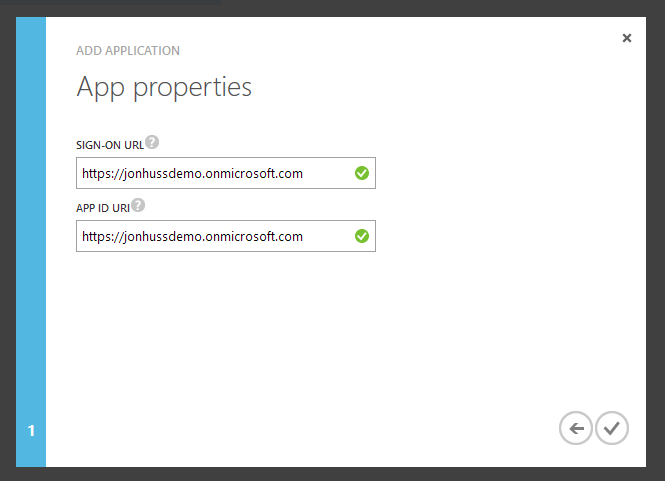The height and width of the screenshot is (481, 665).
Task: Click the App properties heading
Action: tap(164, 88)
